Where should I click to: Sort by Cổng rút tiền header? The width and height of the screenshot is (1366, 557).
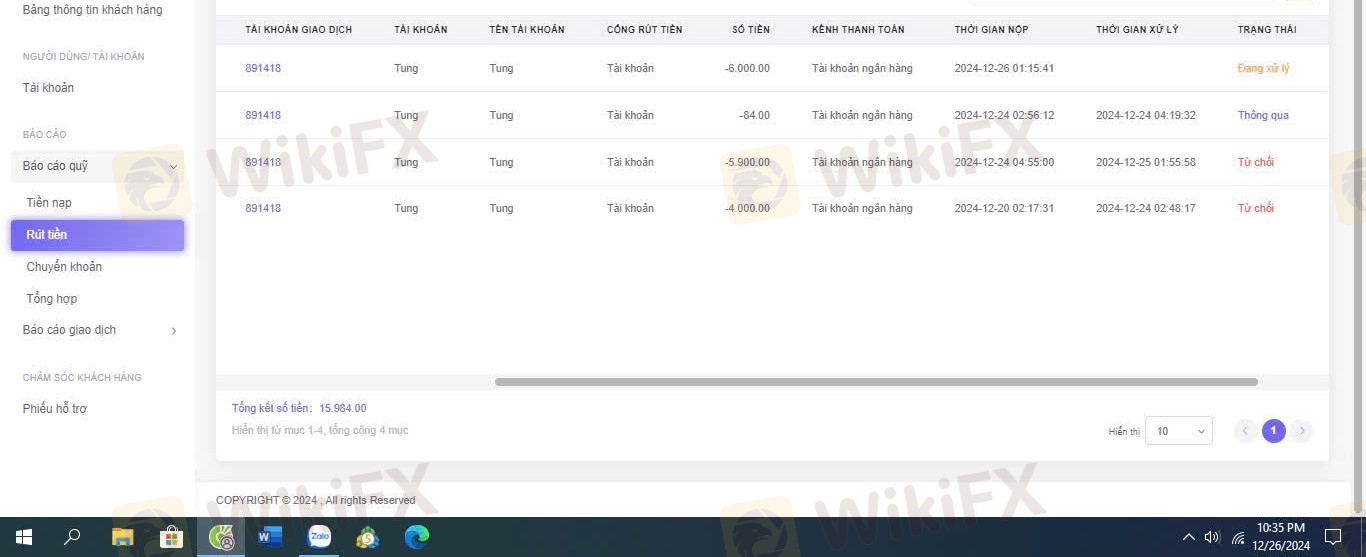click(644, 30)
